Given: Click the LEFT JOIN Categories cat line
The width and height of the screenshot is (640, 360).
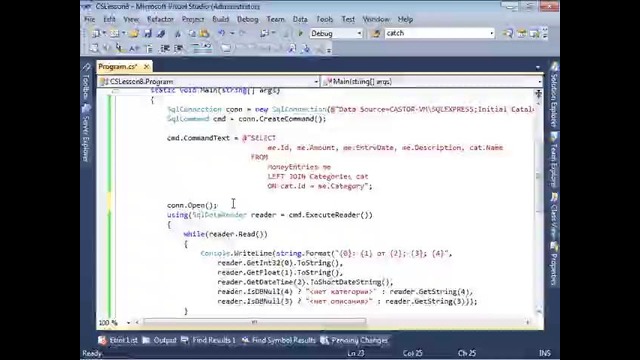Looking at the screenshot, I should click(x=318, y=177).
